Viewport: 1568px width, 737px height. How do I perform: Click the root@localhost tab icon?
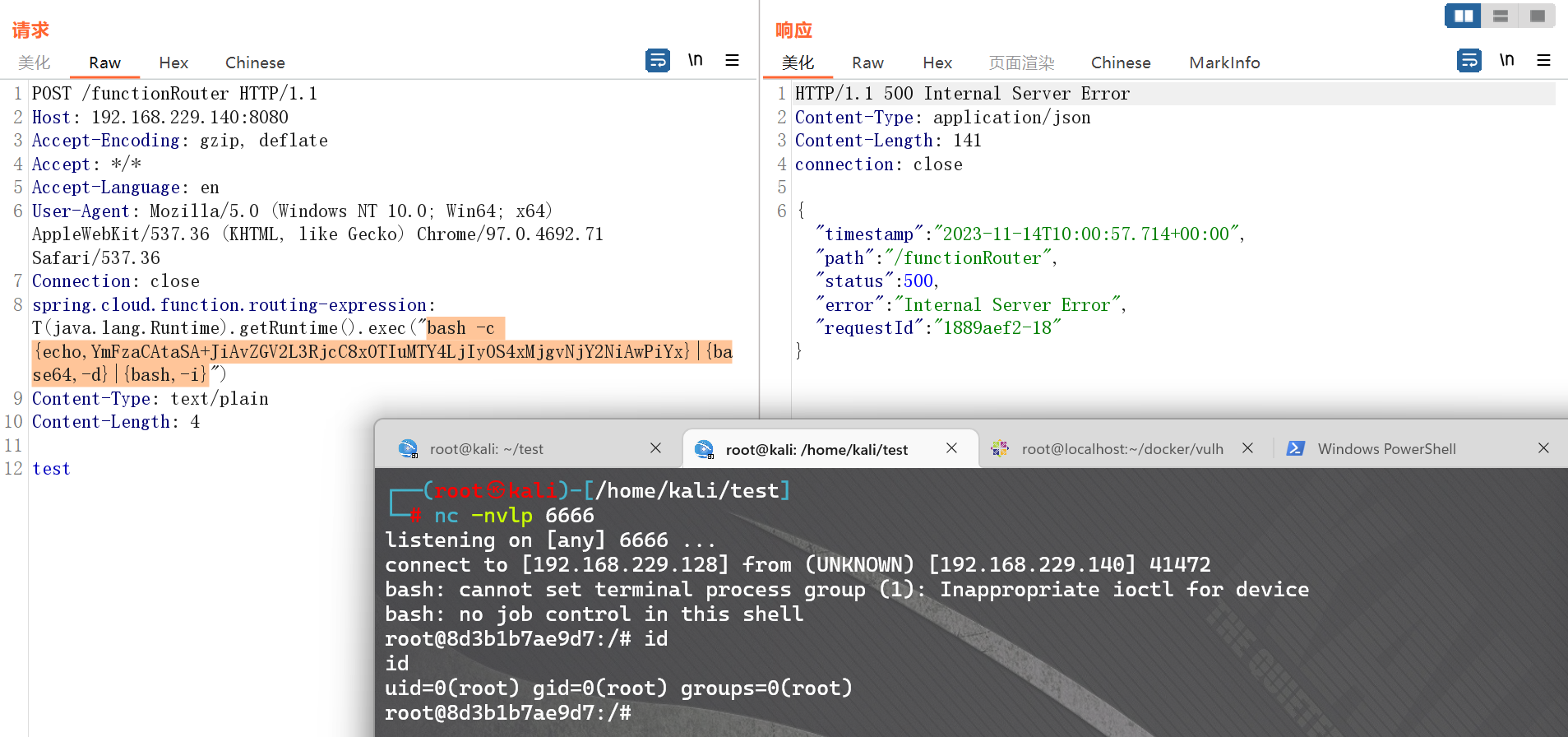click(1000, 448)
